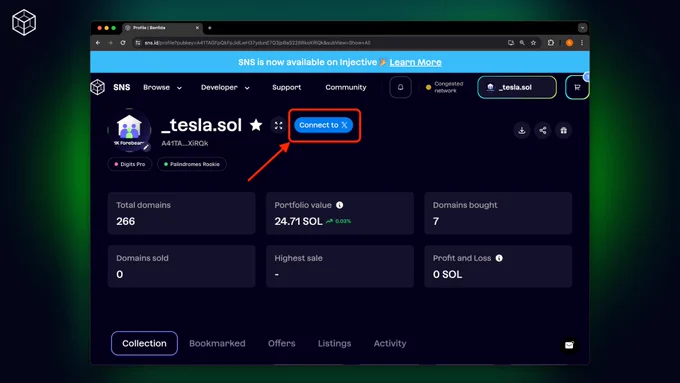Click the Congested network status indicator

click(x=445, y=87)
